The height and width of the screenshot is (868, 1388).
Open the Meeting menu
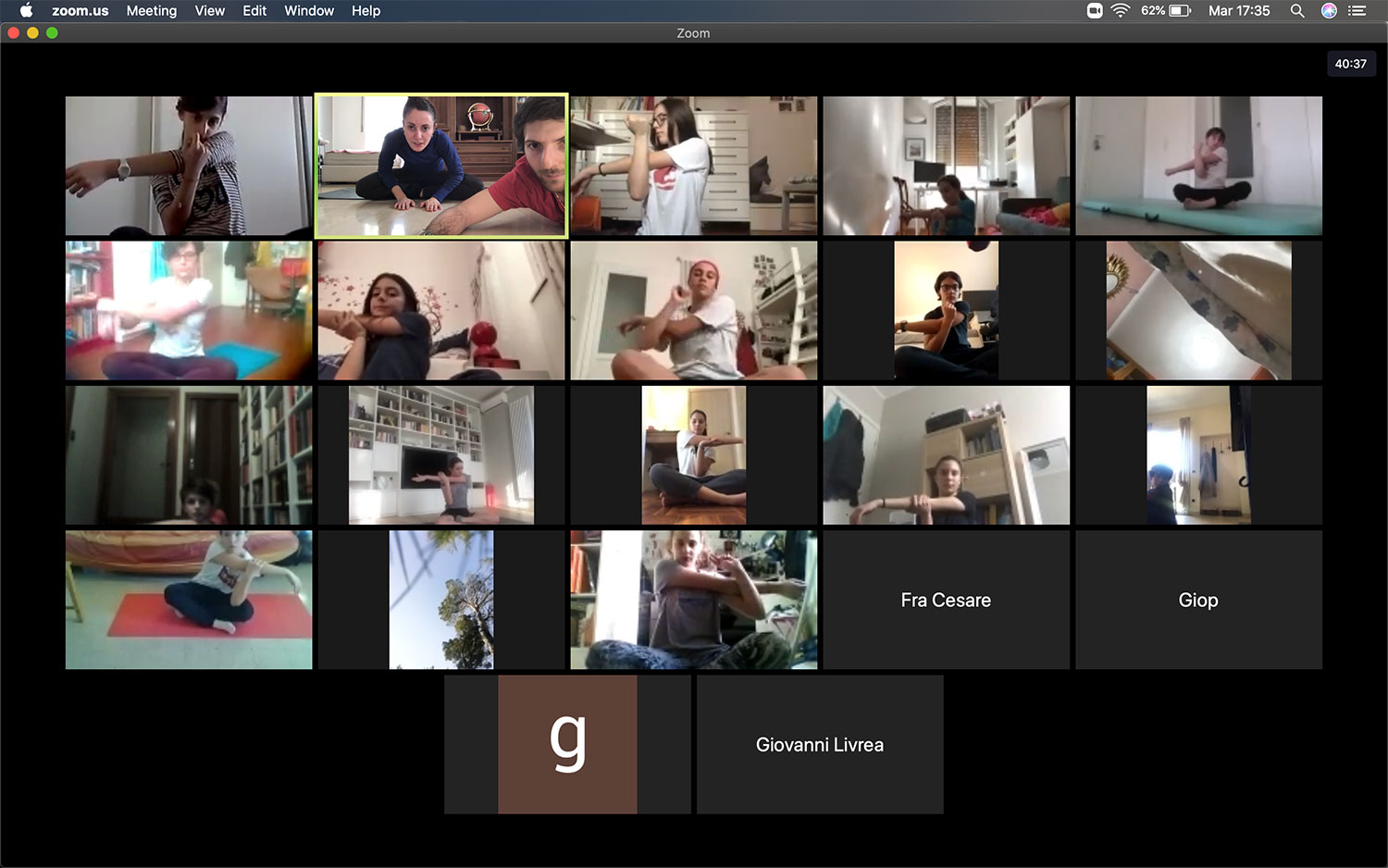click(152, 10)
